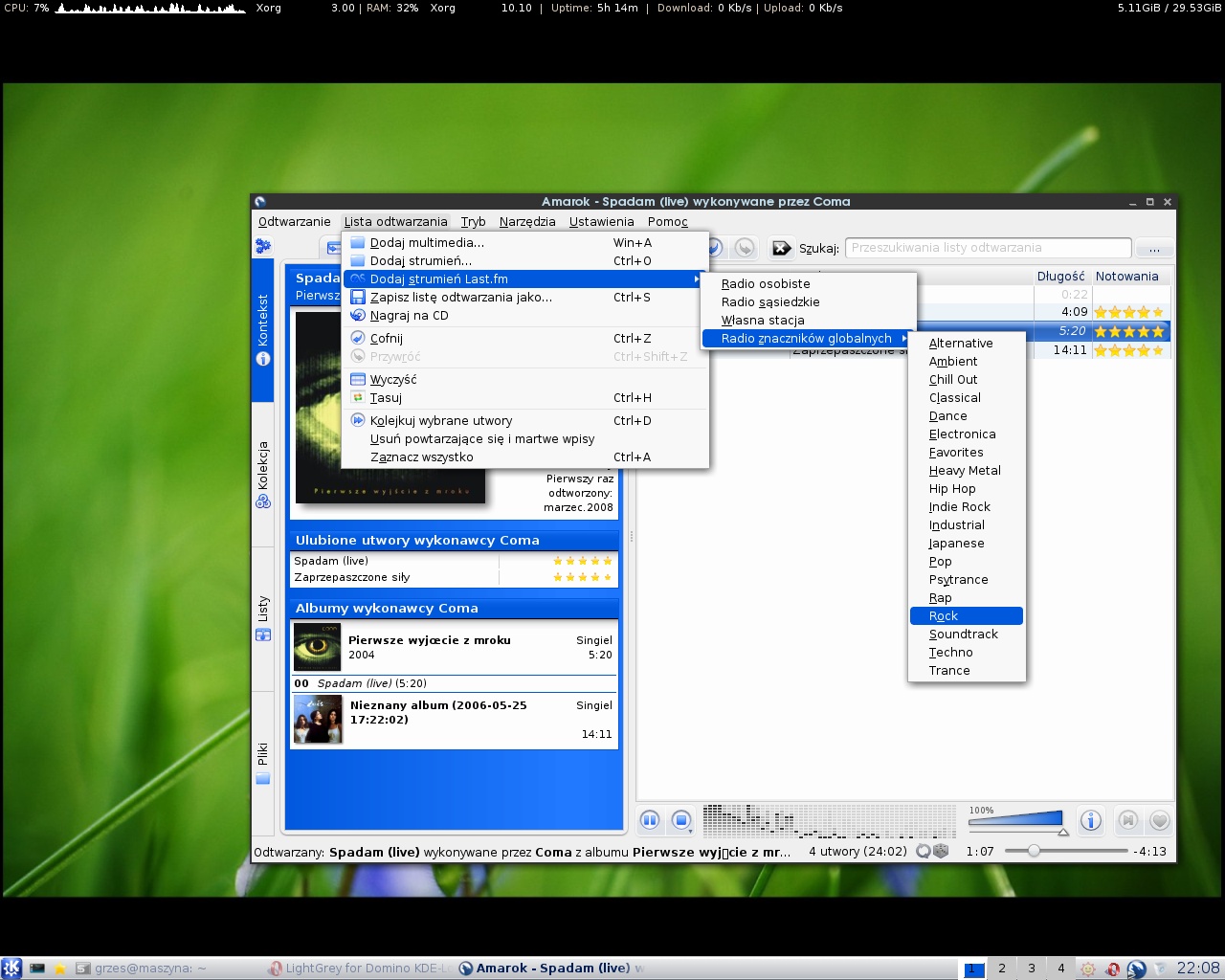This screenshot has width=1225, height=980.
Task: Open the track information icon
Action: click(x=1090, y=820)
